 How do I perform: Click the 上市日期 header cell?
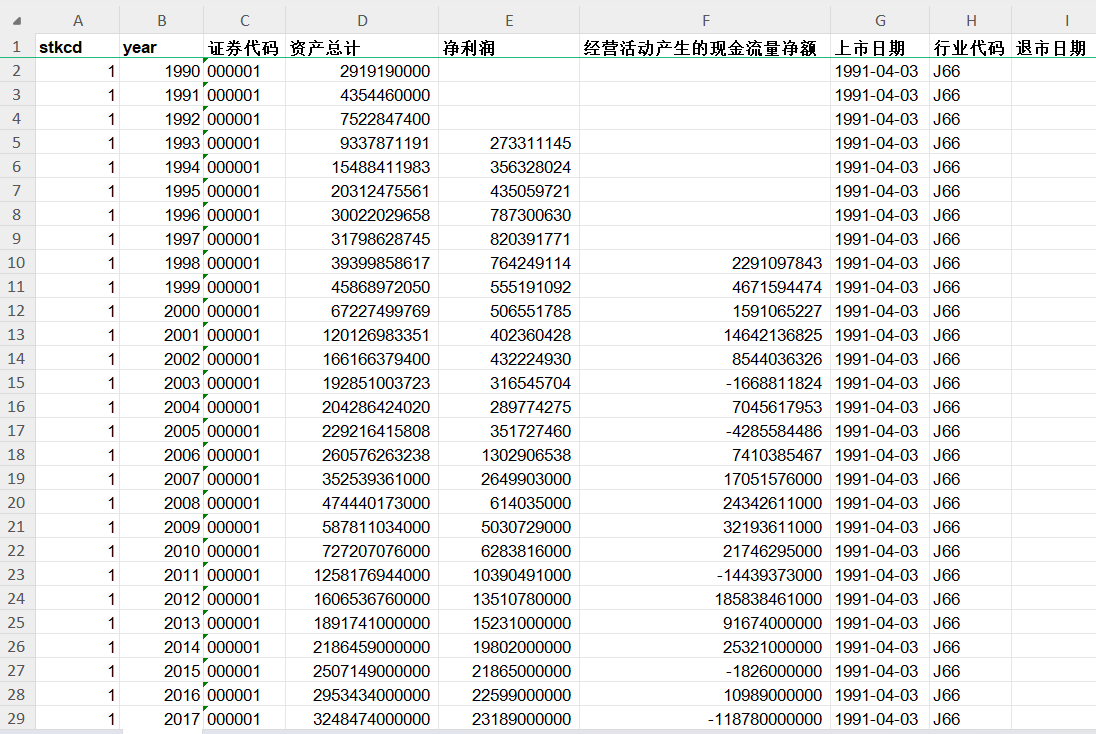[880, 47]
